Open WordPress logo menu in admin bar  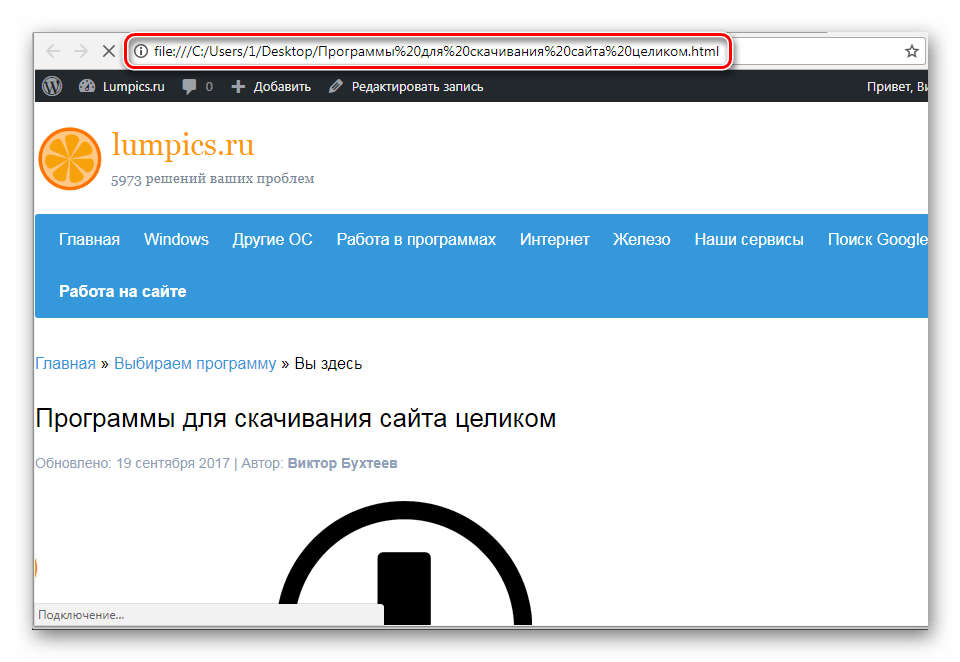[52, 87]
